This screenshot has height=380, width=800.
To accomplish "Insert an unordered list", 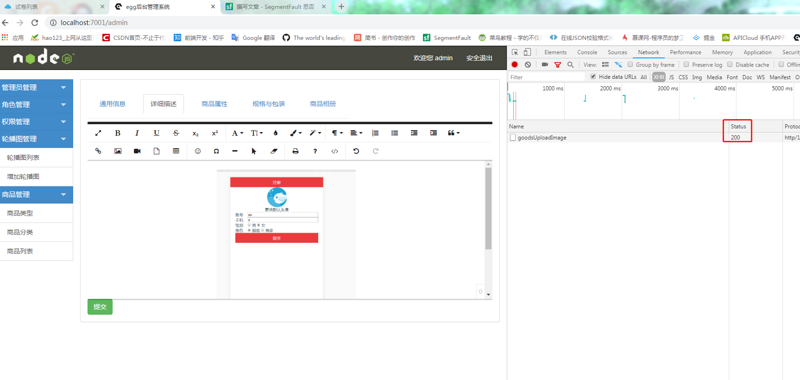I will point(394,133).
